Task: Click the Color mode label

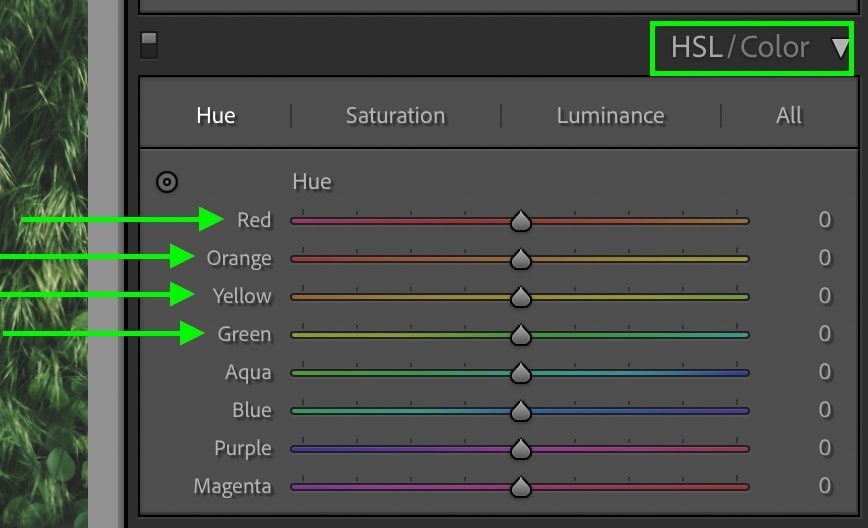Action: point(774,47)
